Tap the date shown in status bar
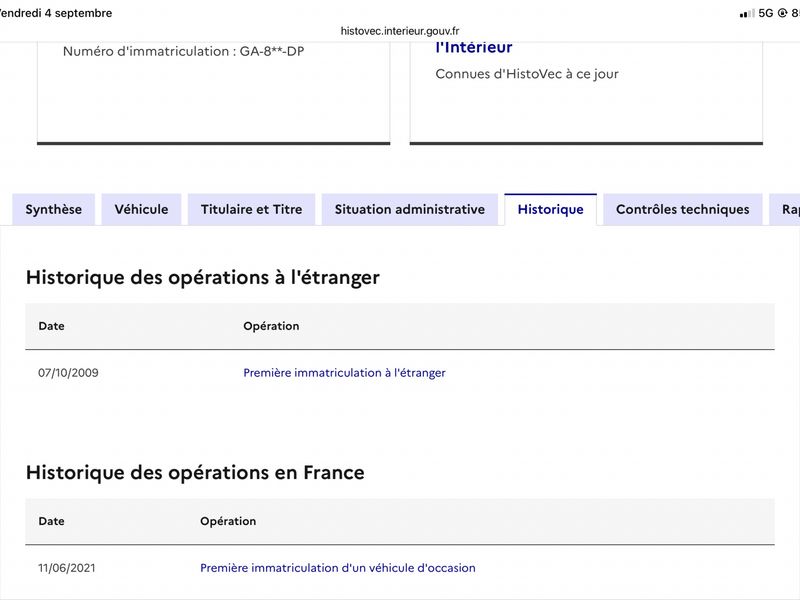The image size is (800, 600). 55,13
